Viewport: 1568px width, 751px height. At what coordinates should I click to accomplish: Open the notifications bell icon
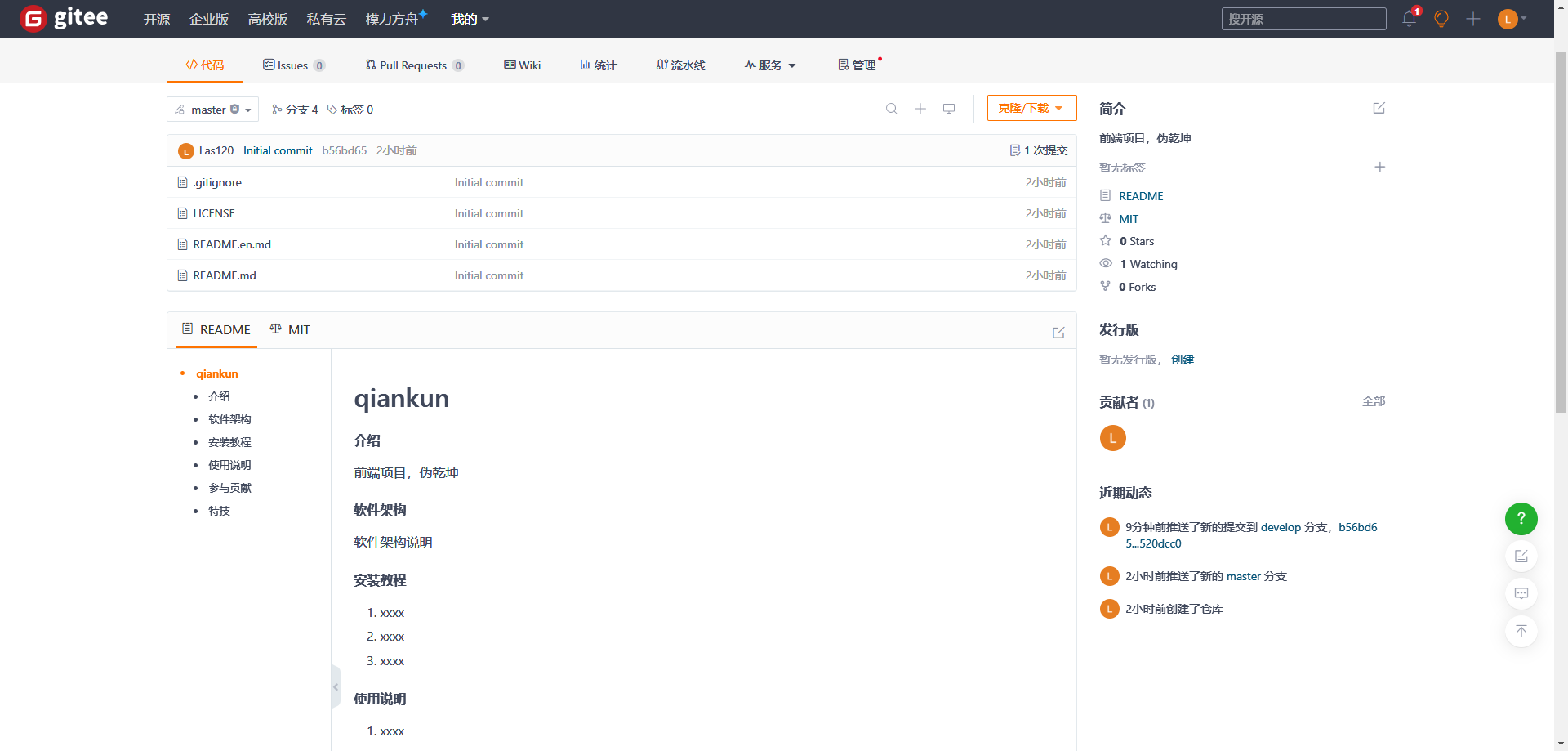pos(1409,19)
